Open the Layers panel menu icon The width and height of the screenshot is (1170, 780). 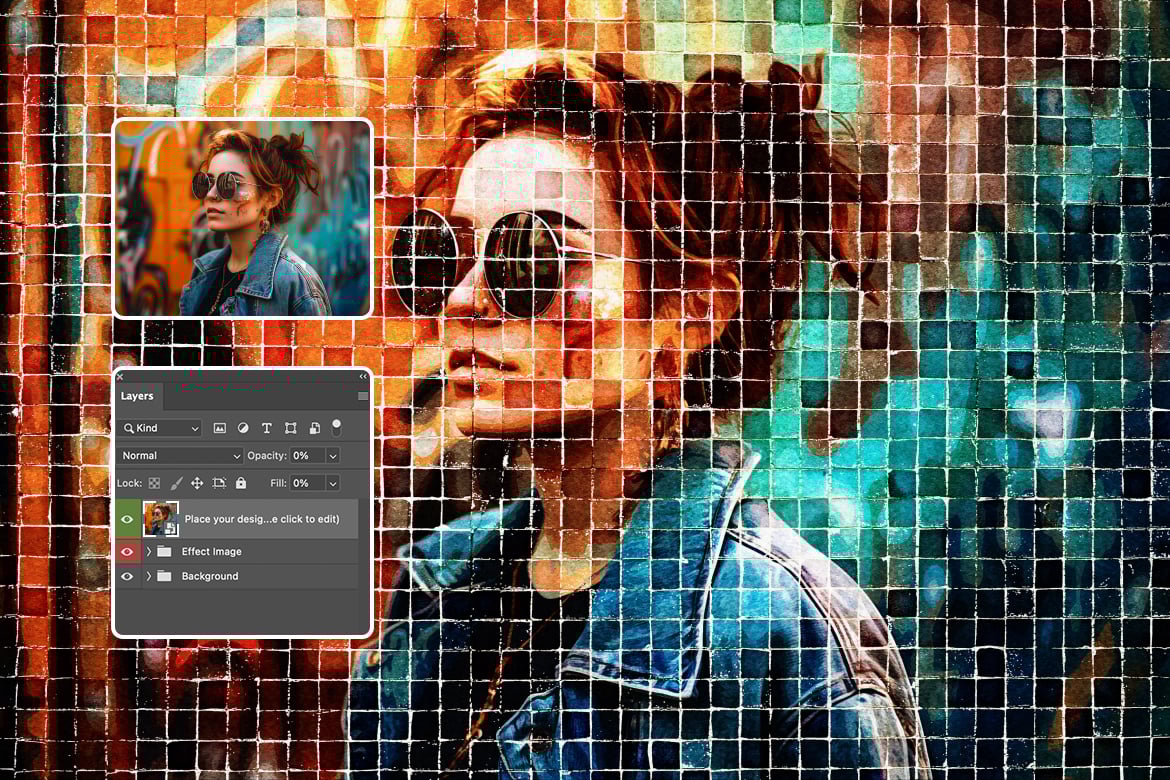(363, 396)
